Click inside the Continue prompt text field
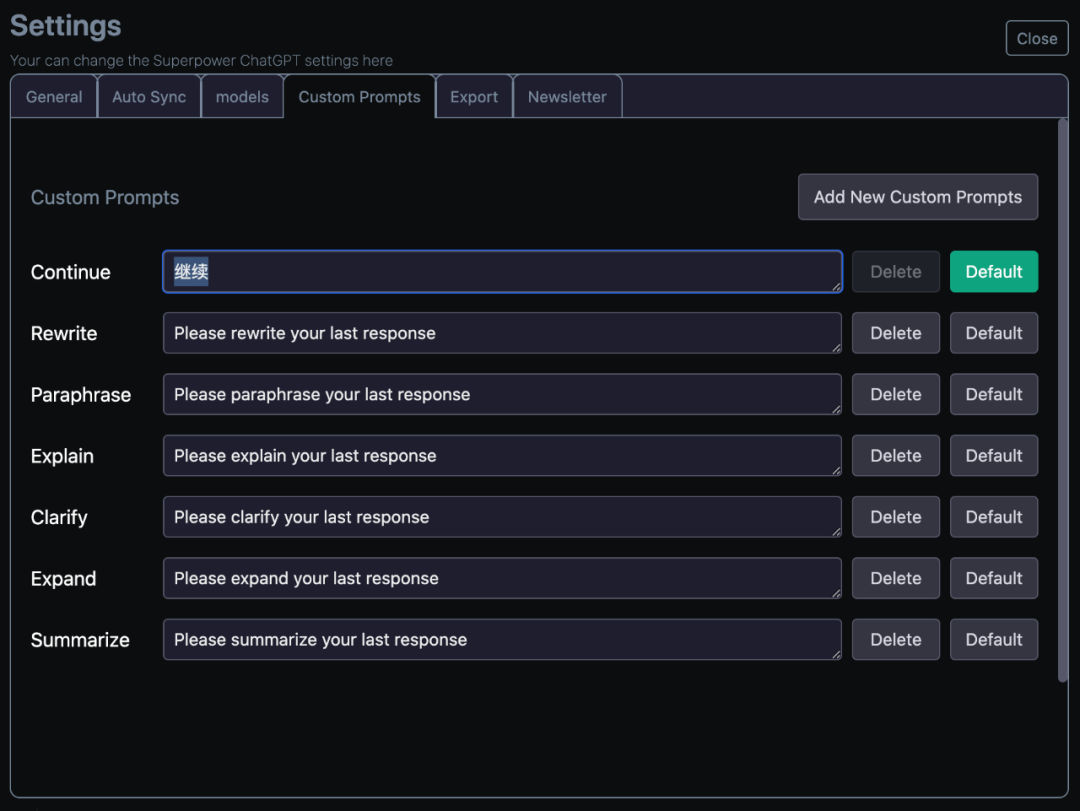 pyautogui.click(x=500, y=272)
